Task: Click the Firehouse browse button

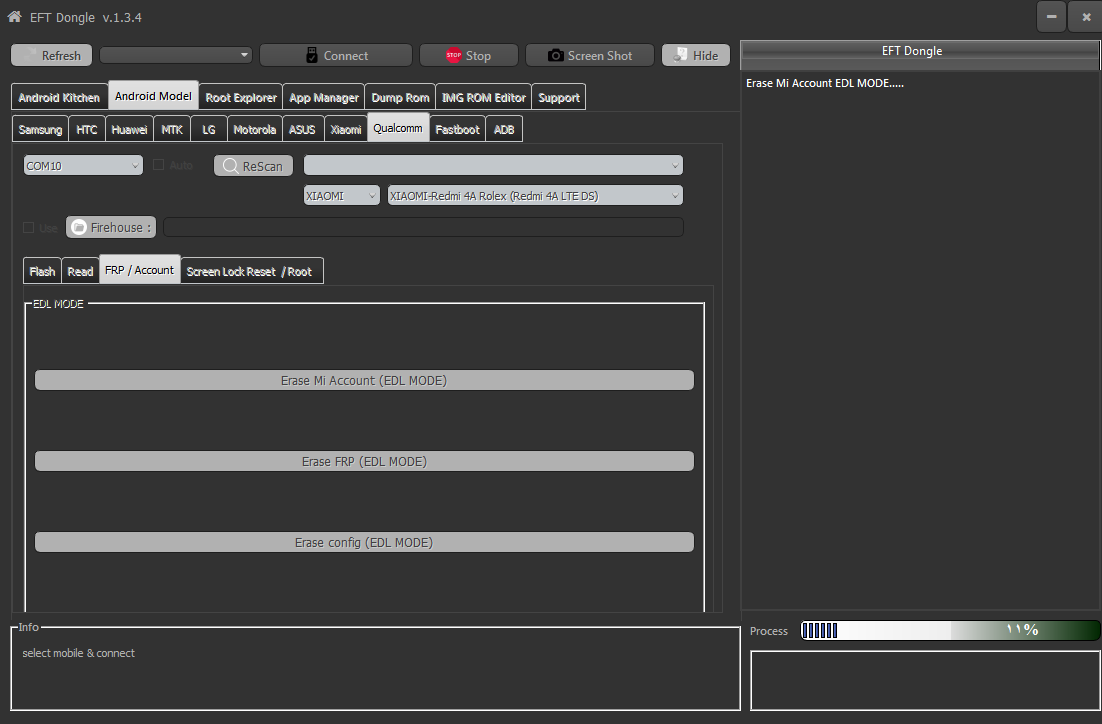Action: 111,227
